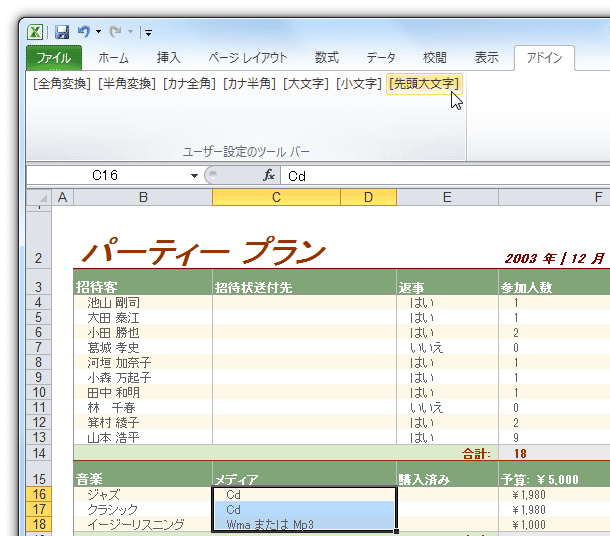The width and height of the screenshot is (610, 536).
Task: Expand the Name Box dropdown arrow
Action: [x=194, y=176]
